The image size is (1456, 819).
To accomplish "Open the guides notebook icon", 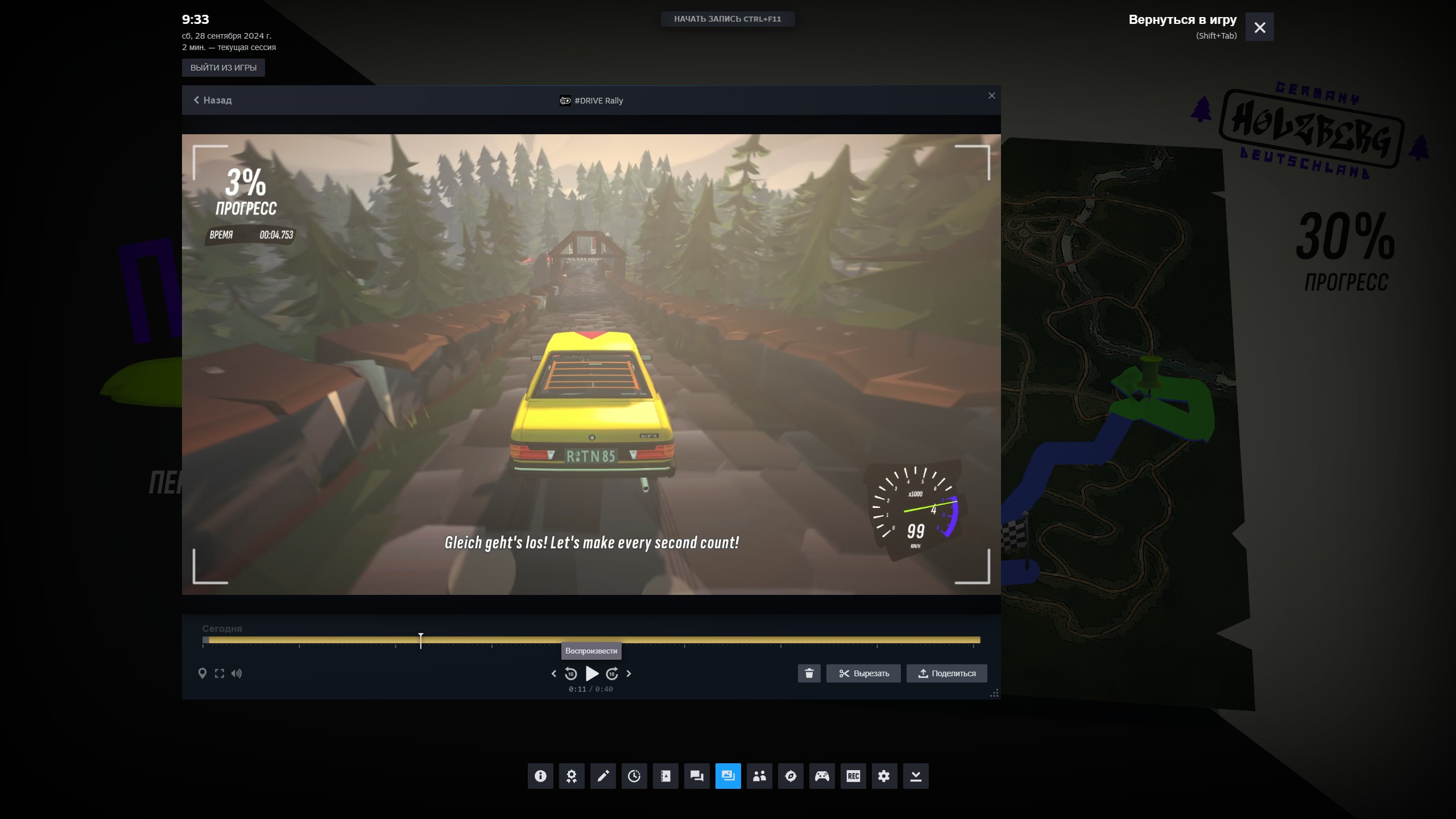I will coord(665,776).
